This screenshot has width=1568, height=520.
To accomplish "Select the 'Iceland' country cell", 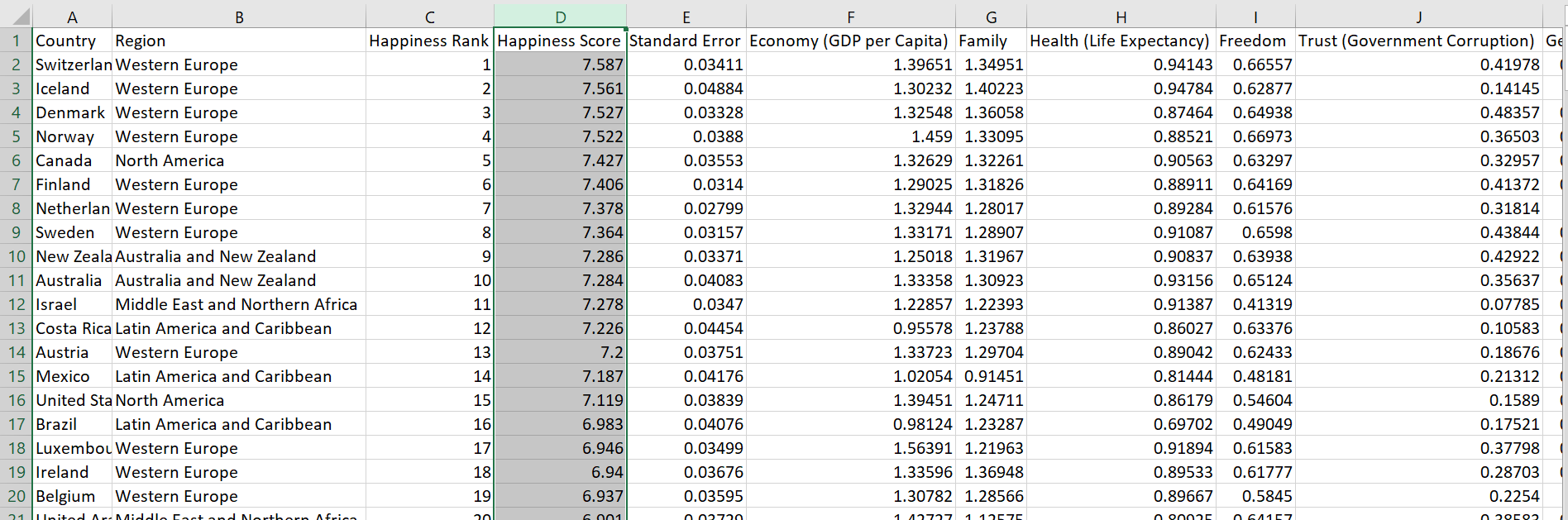I will (x=72, y=88).
